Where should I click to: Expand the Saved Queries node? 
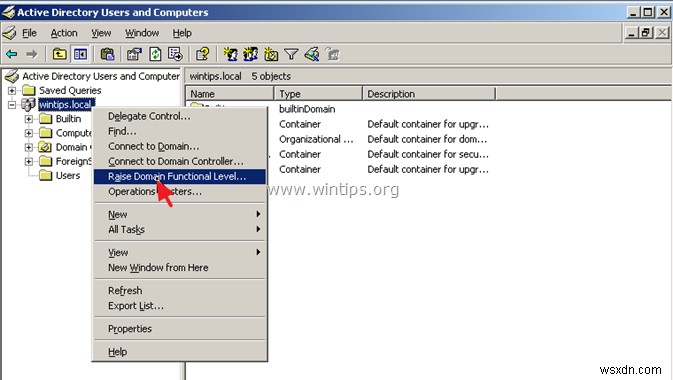(x=12, y=90)
